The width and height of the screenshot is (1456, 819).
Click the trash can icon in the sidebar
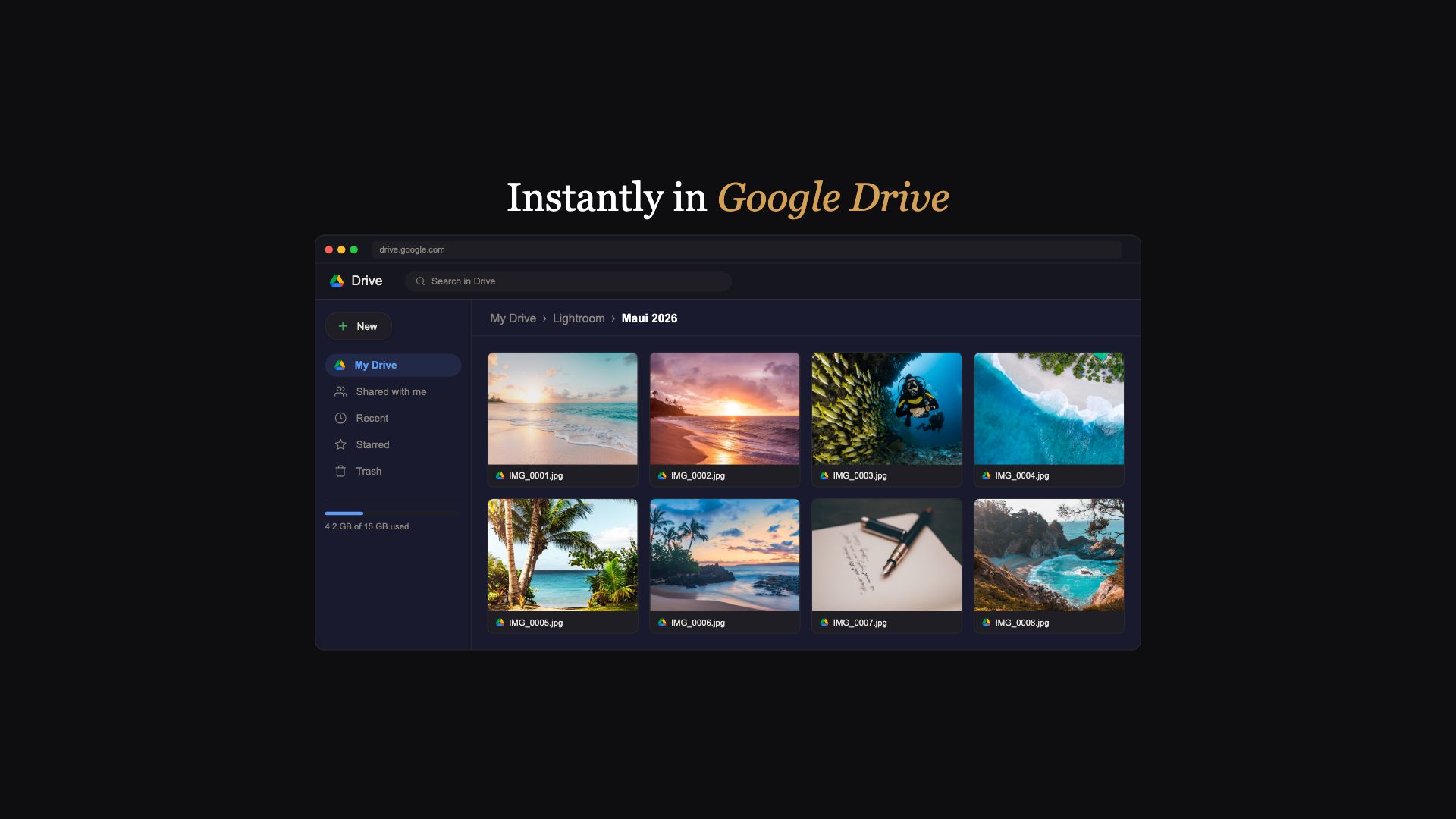pos(340,471)
